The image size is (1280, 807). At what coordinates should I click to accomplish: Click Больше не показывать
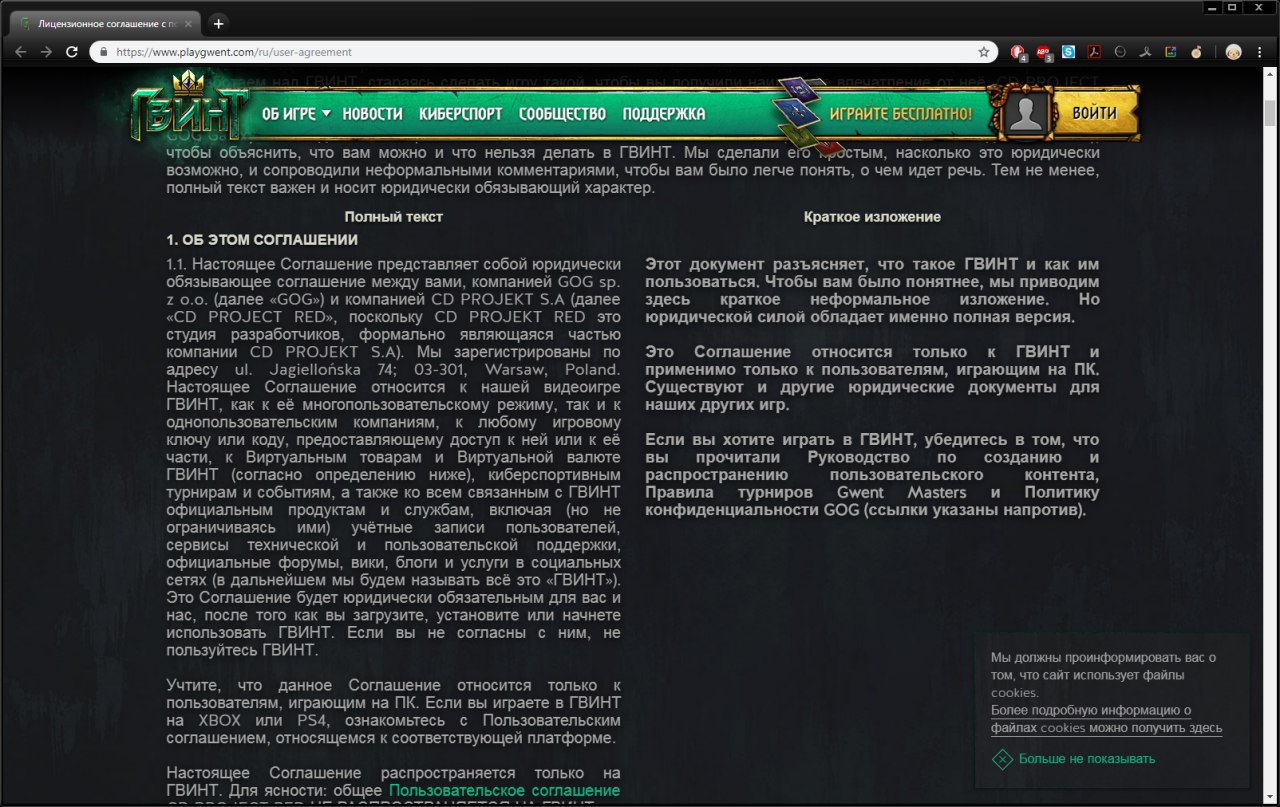(x=1087, y=759)
